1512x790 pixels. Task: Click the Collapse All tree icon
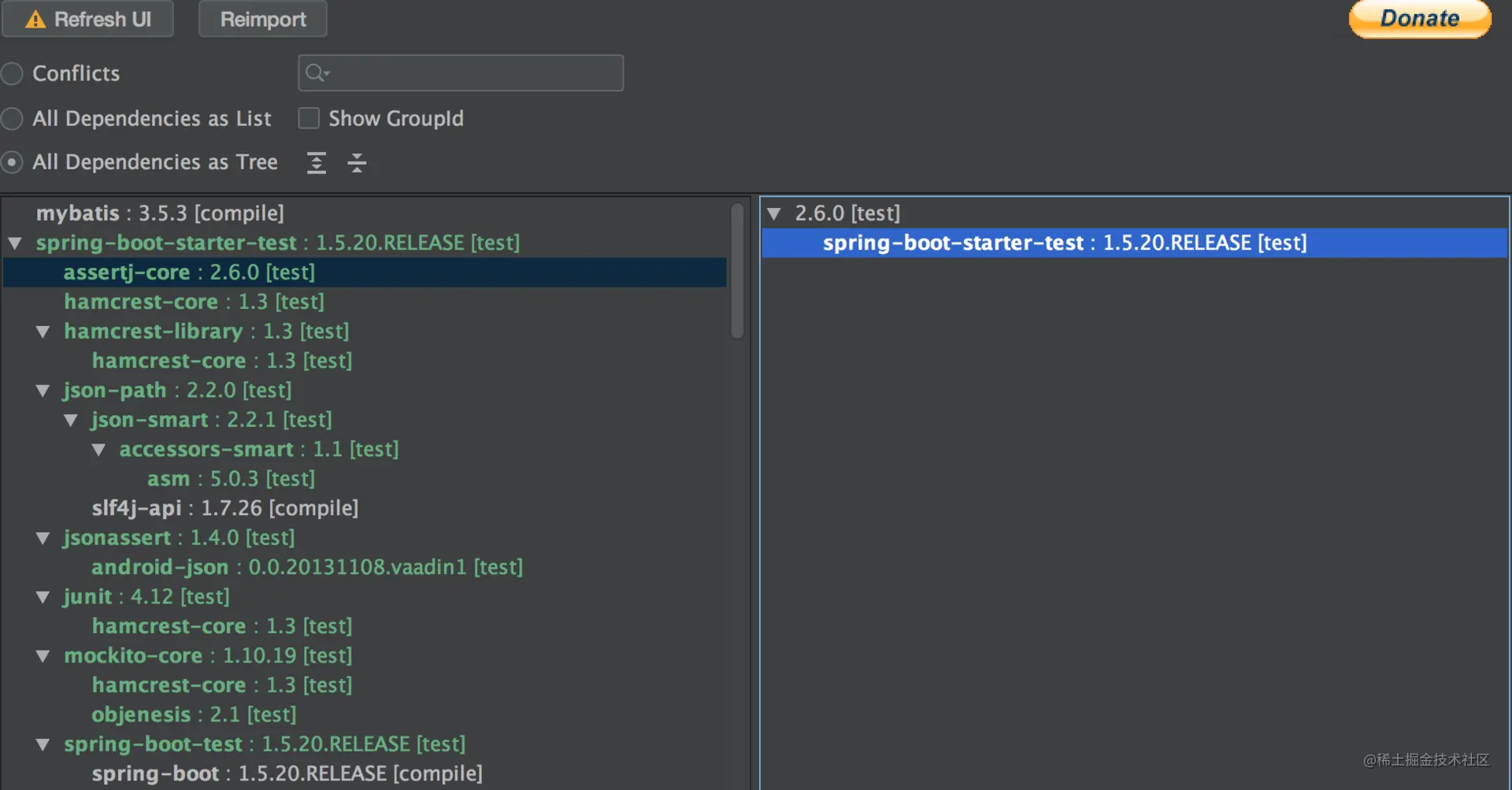tap(357, 163)
